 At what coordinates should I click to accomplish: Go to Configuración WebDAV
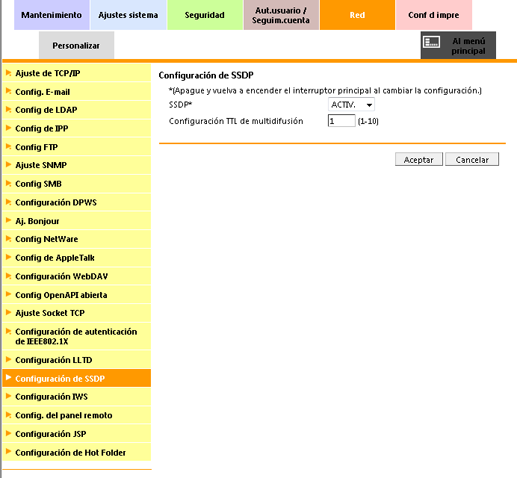click(x=77, y=276)
